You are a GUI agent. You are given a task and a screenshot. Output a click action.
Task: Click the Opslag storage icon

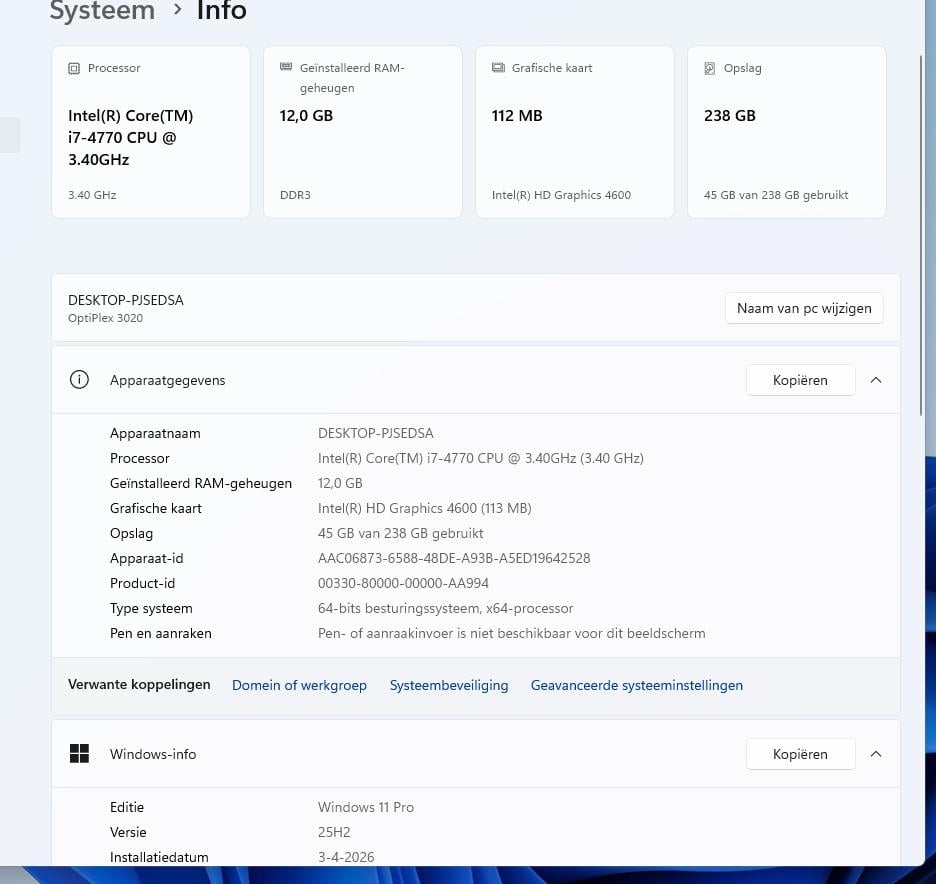710,69
